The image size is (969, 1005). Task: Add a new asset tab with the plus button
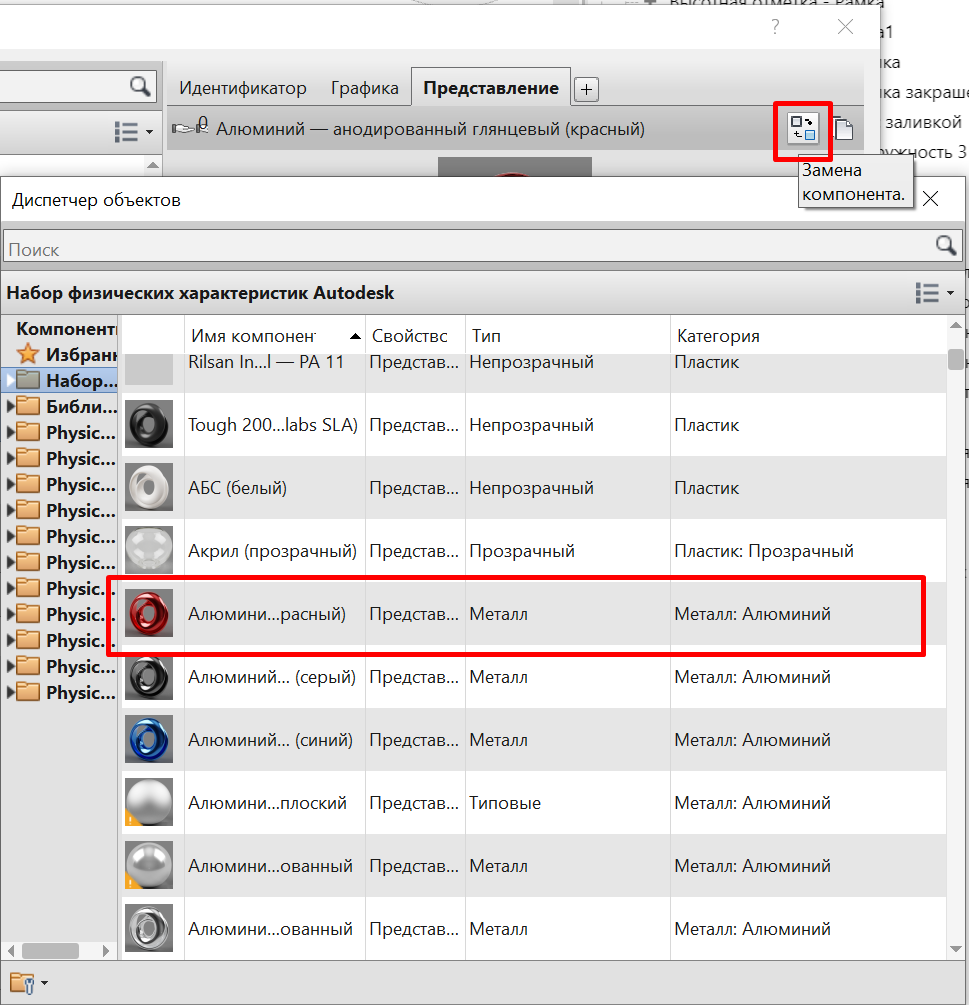point(586,89)
